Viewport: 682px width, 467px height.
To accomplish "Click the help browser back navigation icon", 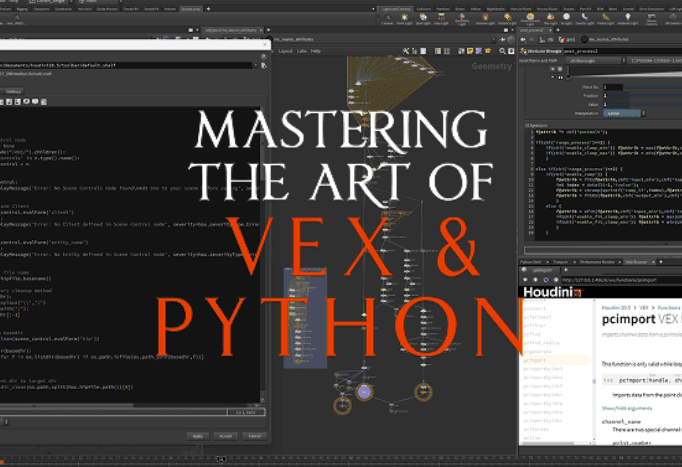I will click(x=525, y=280).
